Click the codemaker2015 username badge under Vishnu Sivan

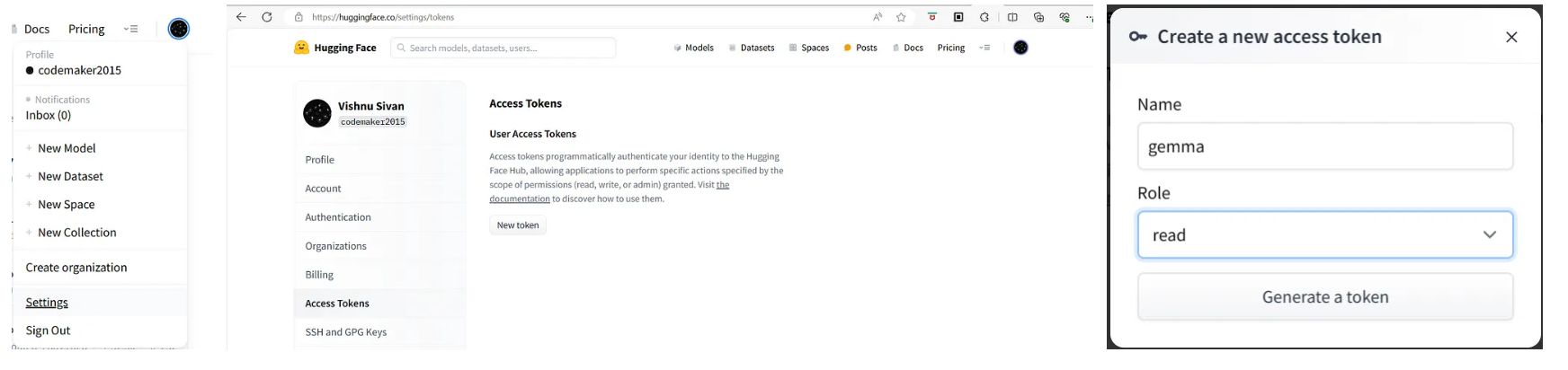373,122
